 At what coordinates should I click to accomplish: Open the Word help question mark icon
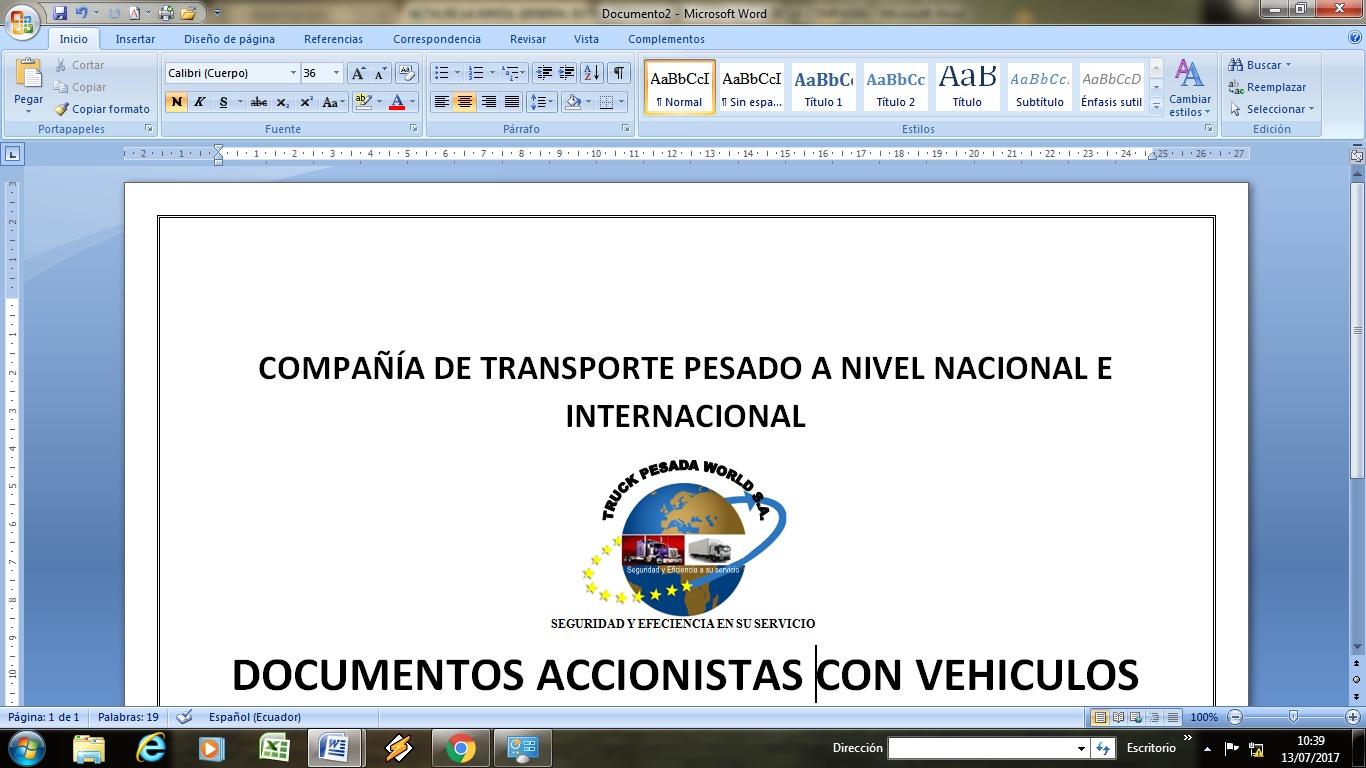tap(1354, 38)
